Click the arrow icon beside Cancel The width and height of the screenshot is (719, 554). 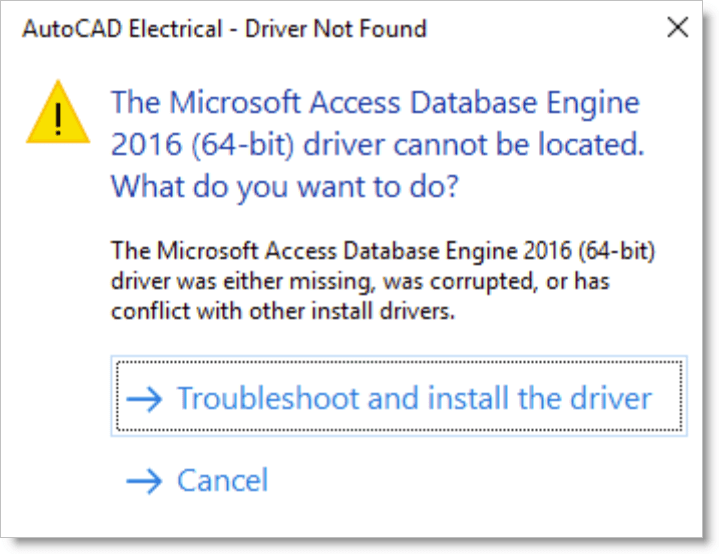(145, 481)
